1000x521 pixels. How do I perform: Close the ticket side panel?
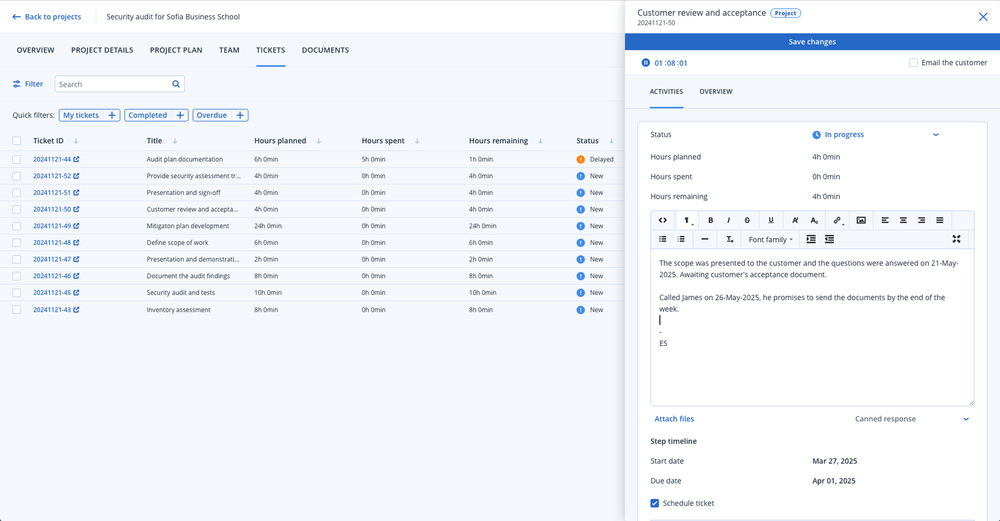983,17
